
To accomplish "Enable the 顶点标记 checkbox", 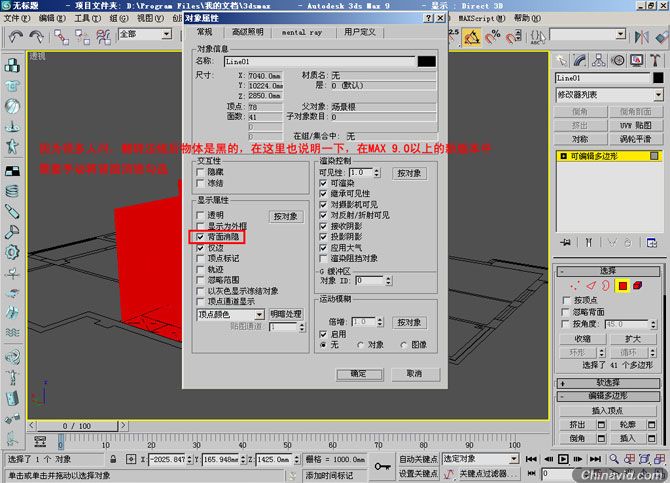I will (x=200, y=258).
